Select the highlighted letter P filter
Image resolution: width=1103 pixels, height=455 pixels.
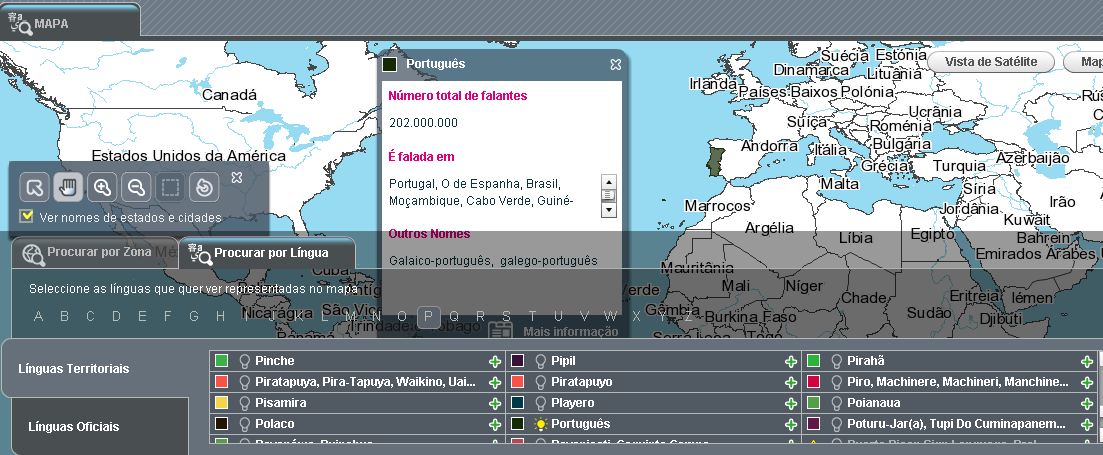point(428,317)
